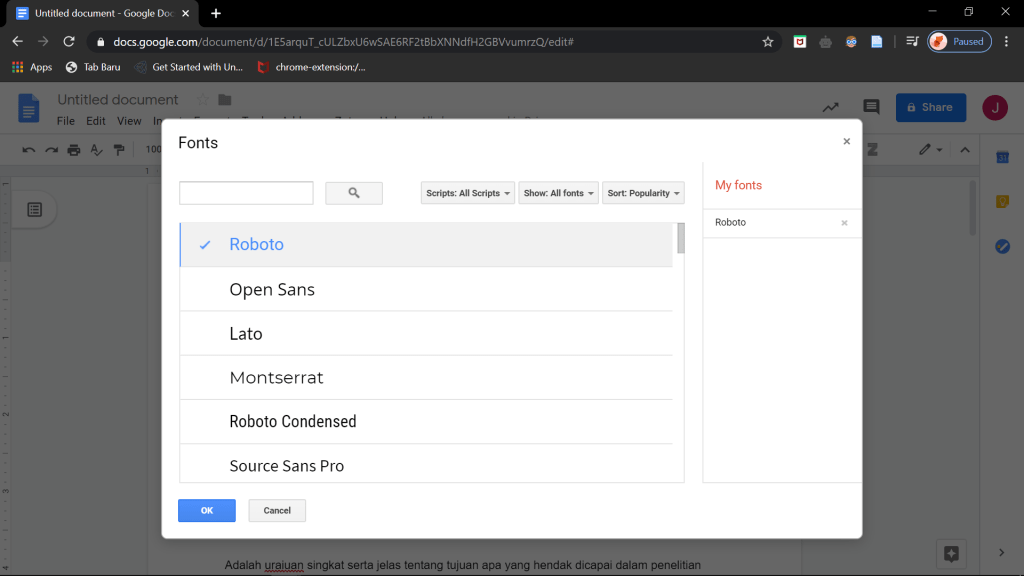This screenshot has width=1024, height=576.
Task: Deselect the checked Roboto font
Action: [x=256, y=245]
